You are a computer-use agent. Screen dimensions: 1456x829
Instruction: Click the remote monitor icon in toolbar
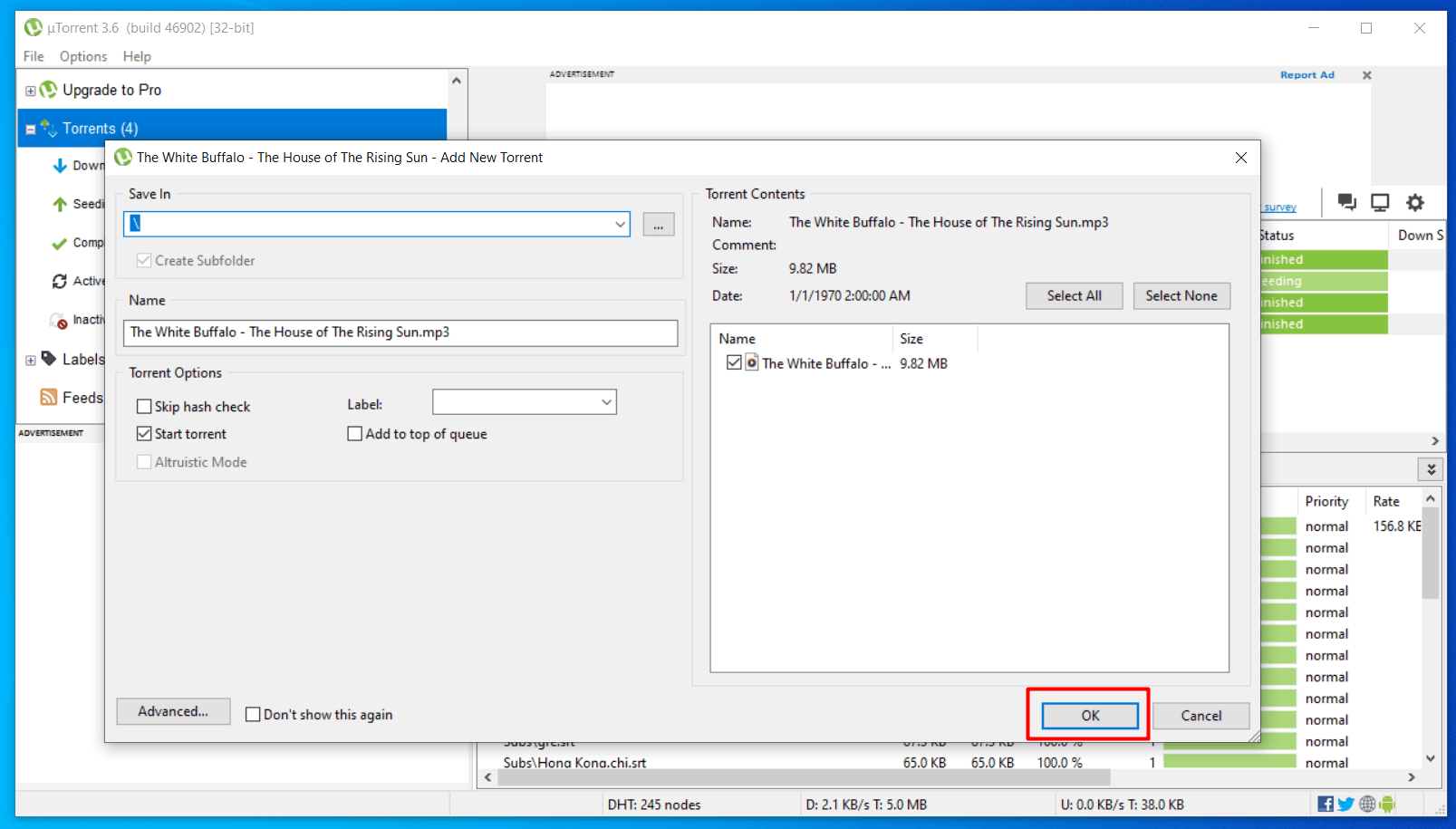click(x=1380, y=202)
